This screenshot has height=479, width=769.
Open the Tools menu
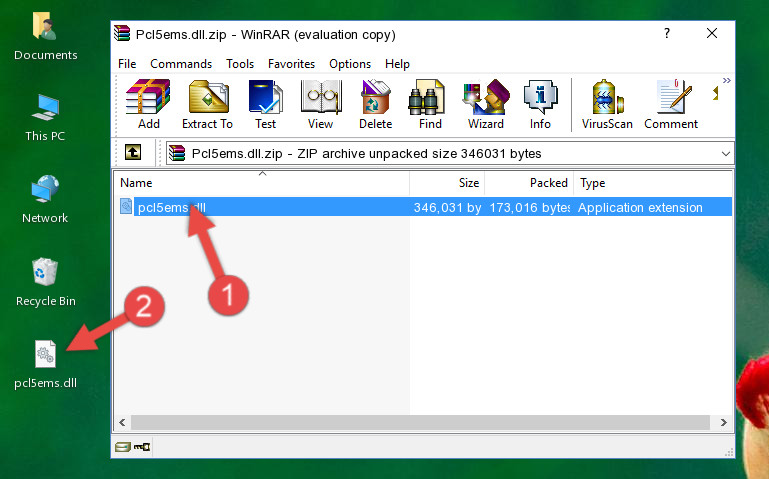click(240, 64)
